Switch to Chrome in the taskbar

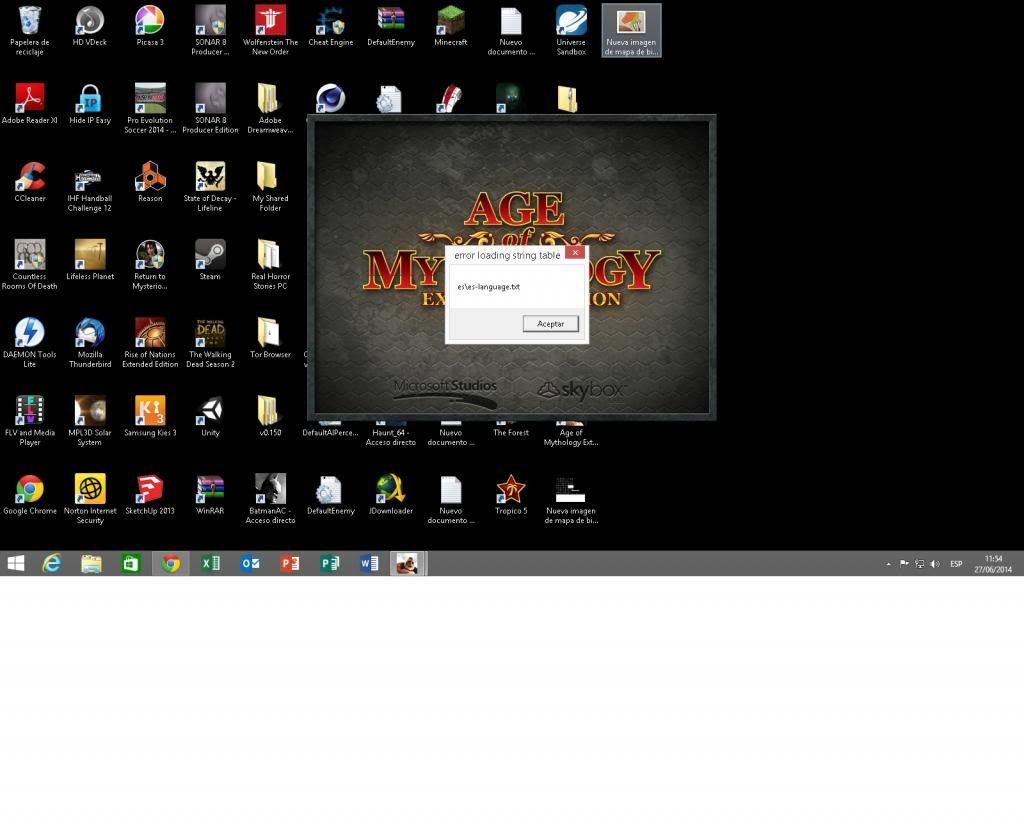[x=171, y=563]
